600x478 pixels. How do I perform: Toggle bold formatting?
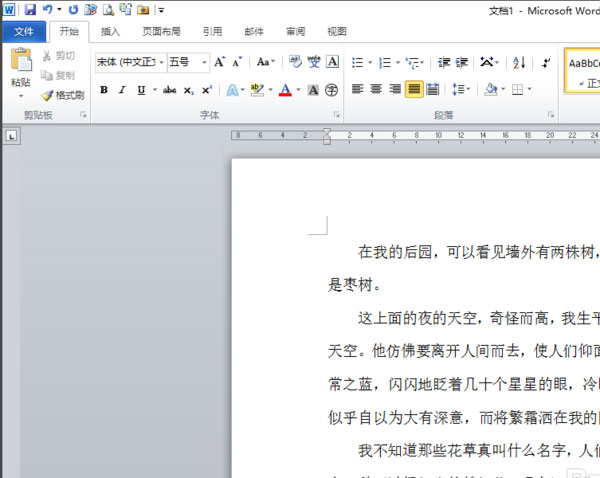point(103,90)
